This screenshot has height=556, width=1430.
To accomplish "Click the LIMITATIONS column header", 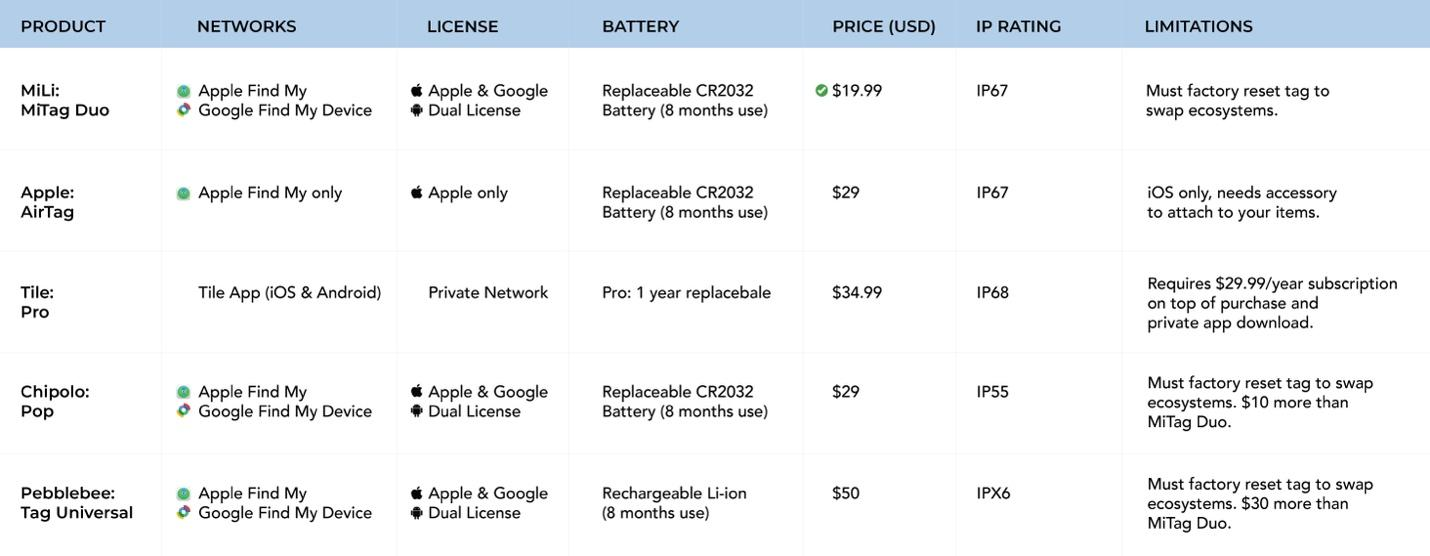I will point(1198,26).
